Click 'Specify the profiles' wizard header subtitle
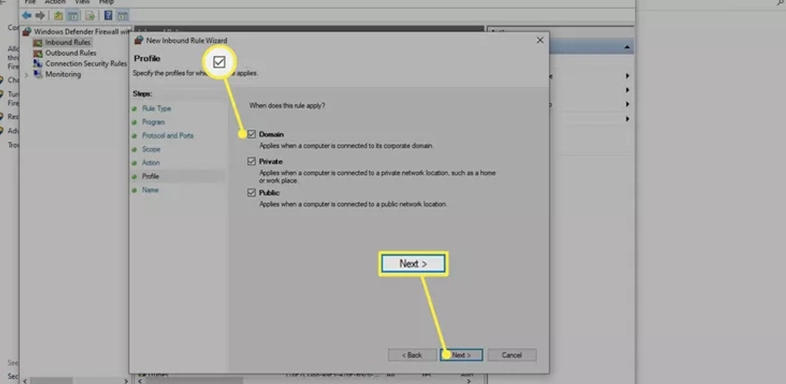Image resolution: width=786 pixels, height=384 pixels. pos(195,74)
